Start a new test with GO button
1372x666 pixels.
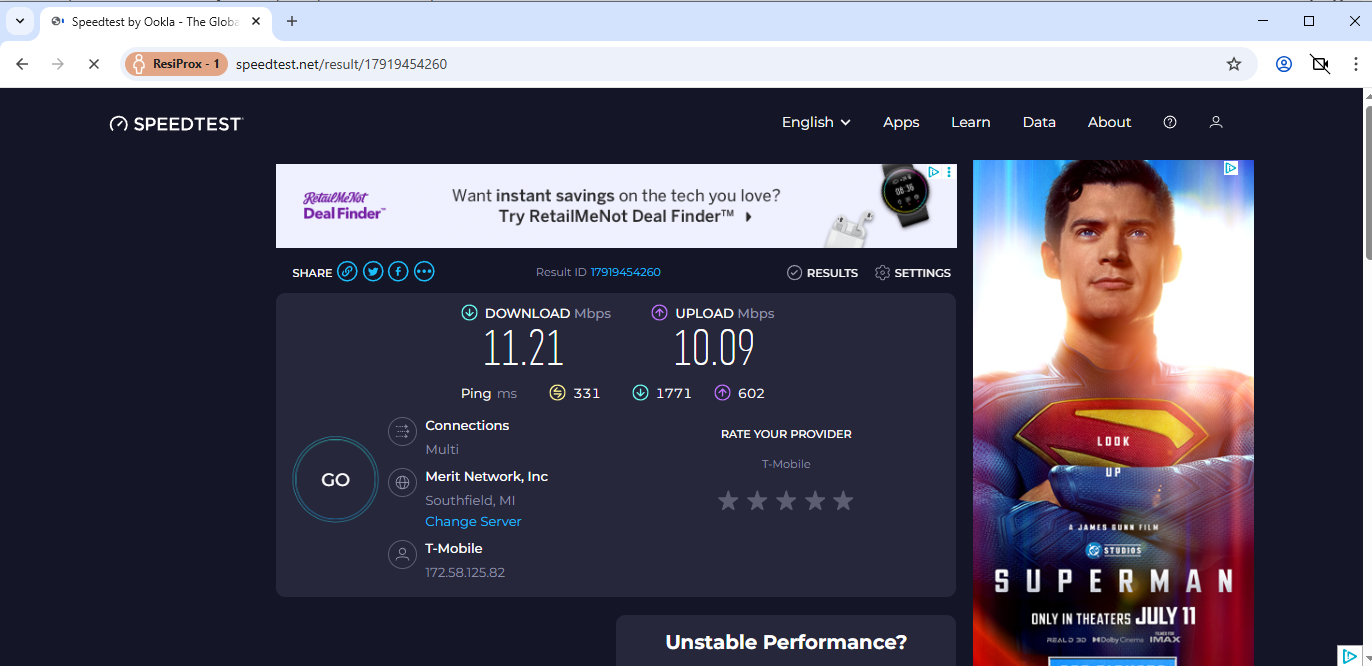click(x=335, y=480)
